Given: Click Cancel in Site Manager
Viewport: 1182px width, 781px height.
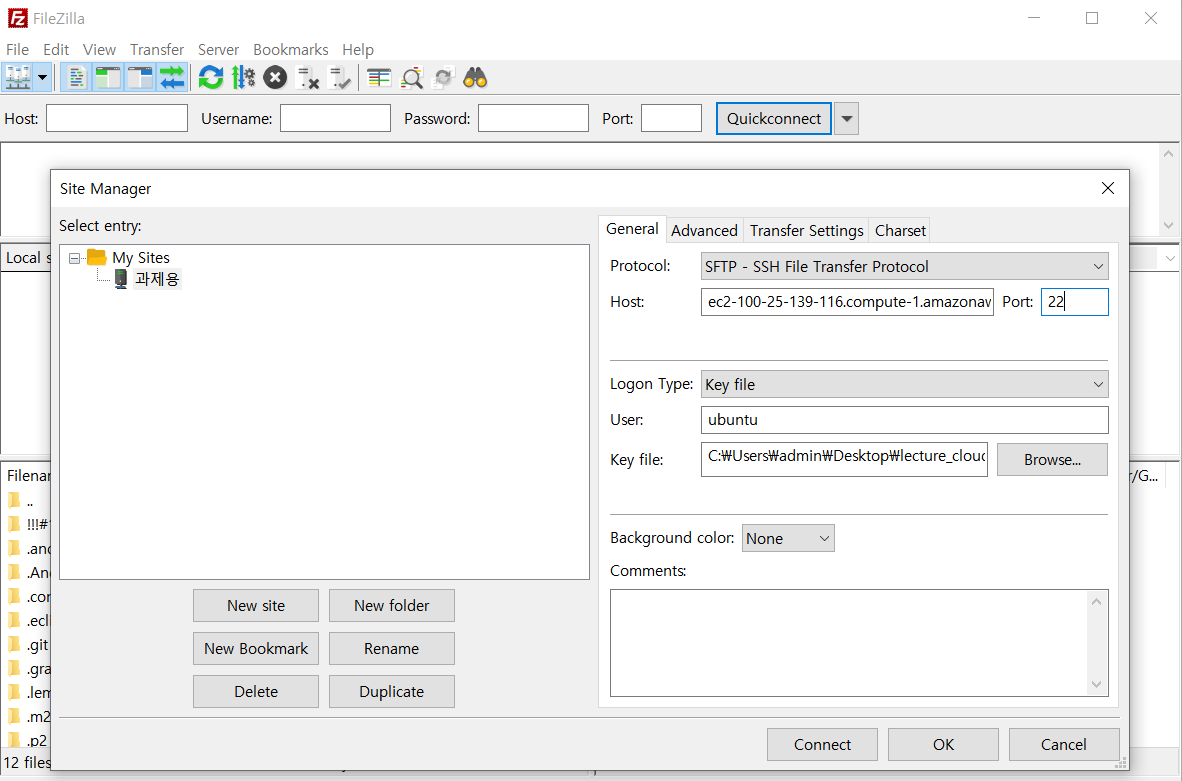Looking at the screenshot, I should (x=1064, y=744).
